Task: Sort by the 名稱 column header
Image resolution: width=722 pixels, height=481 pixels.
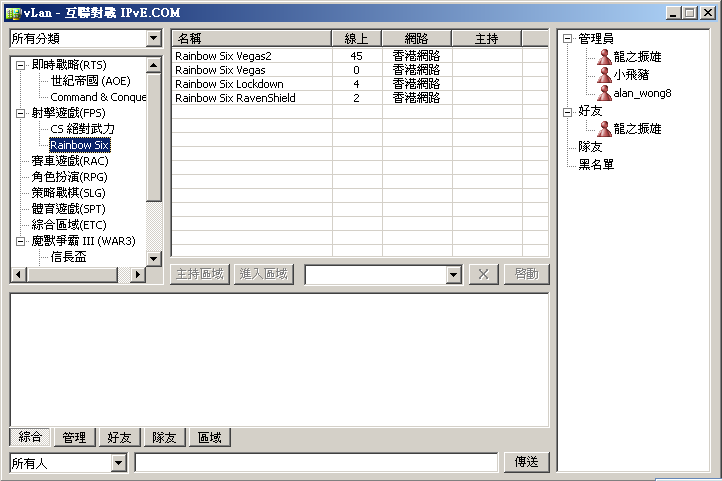Action: tap(251, 39)
